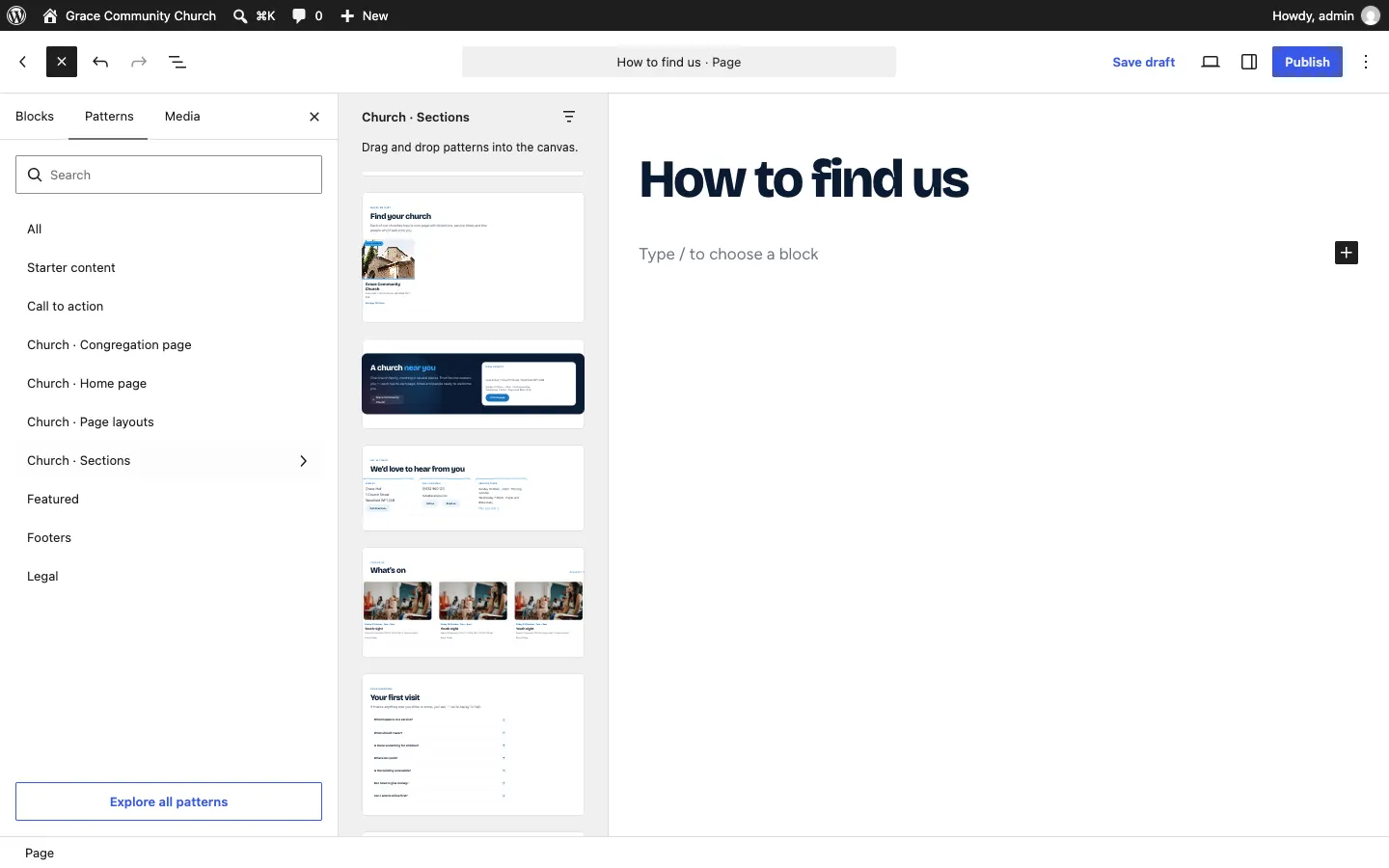Select the Starter content category
1389x868 pixels.
tap(169, 268)
